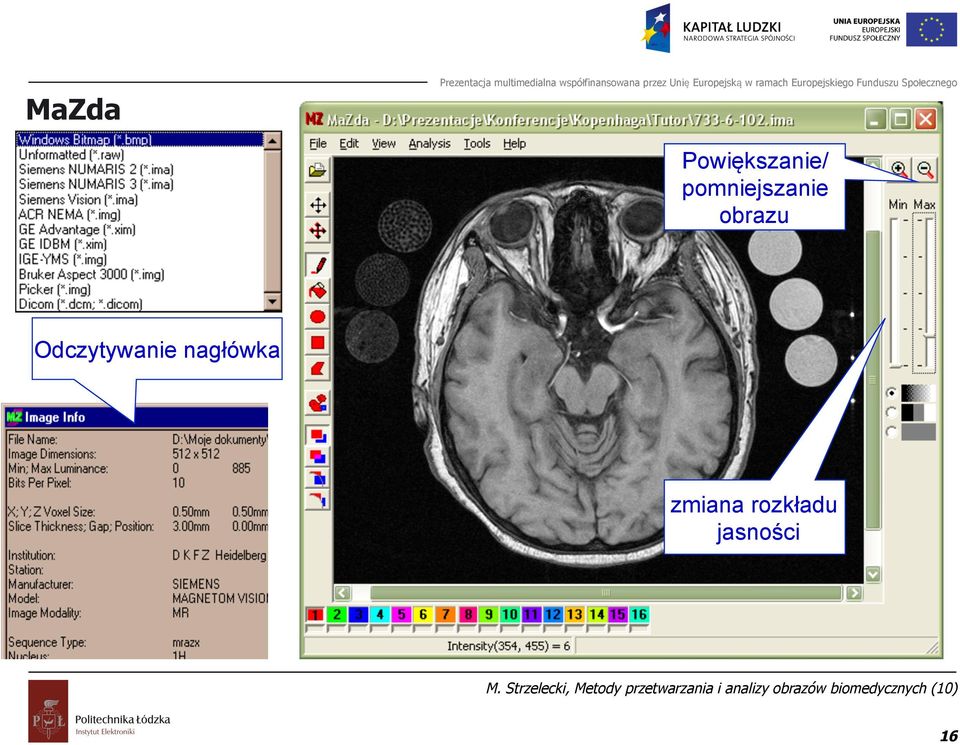Viewport: 960px width, 745px height.
Task: Select the red polygon ROI tool
Action: 317,369
